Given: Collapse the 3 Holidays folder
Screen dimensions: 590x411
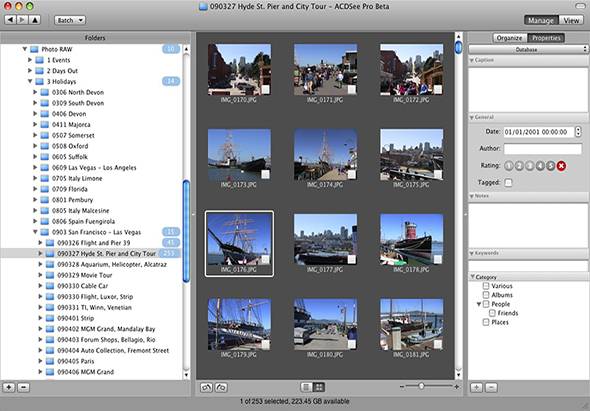Looking at the screenshot, I should (x=30, y=81).
